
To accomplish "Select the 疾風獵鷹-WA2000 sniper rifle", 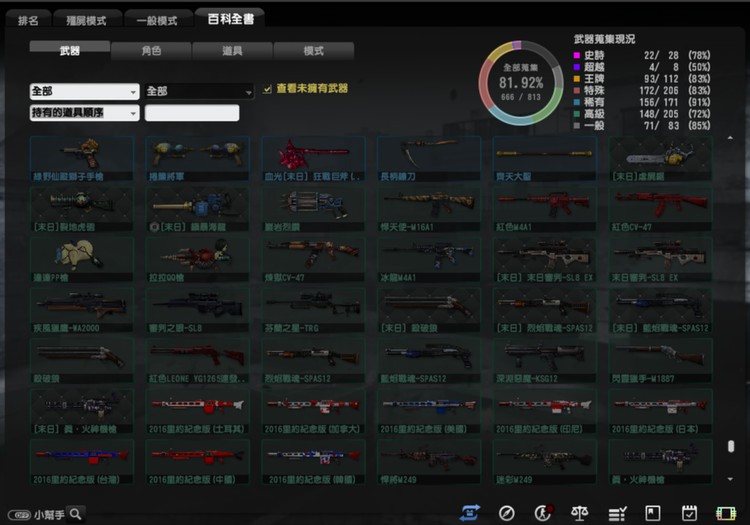I will click(82, 311).
